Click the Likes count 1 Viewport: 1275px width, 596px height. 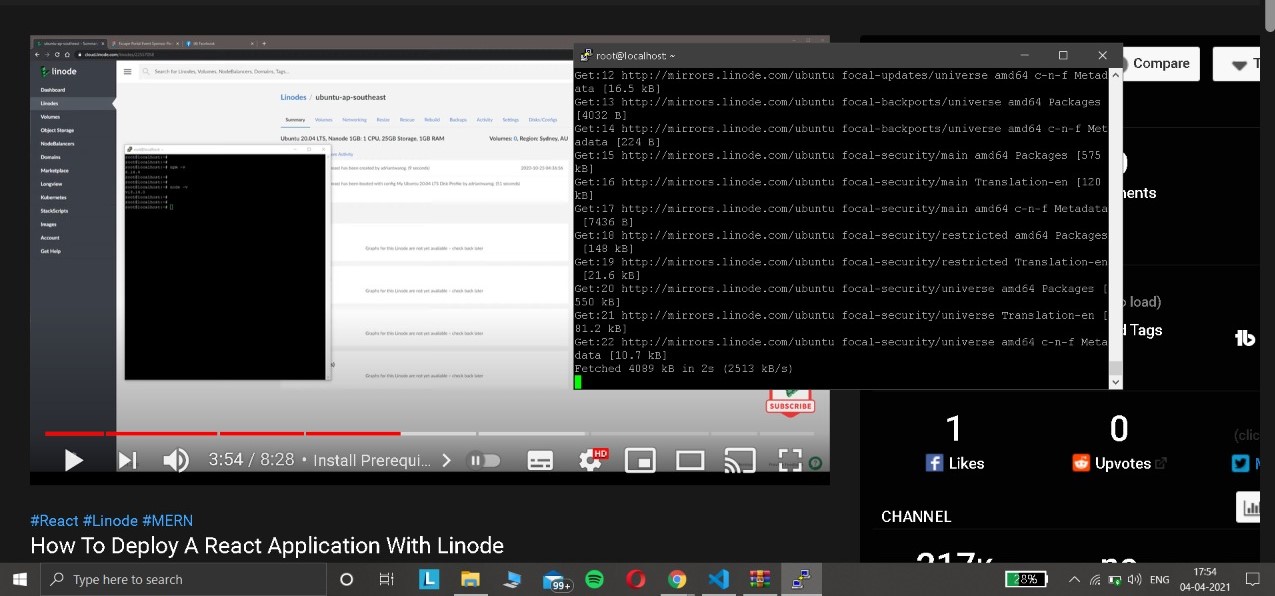pos(954,429)
